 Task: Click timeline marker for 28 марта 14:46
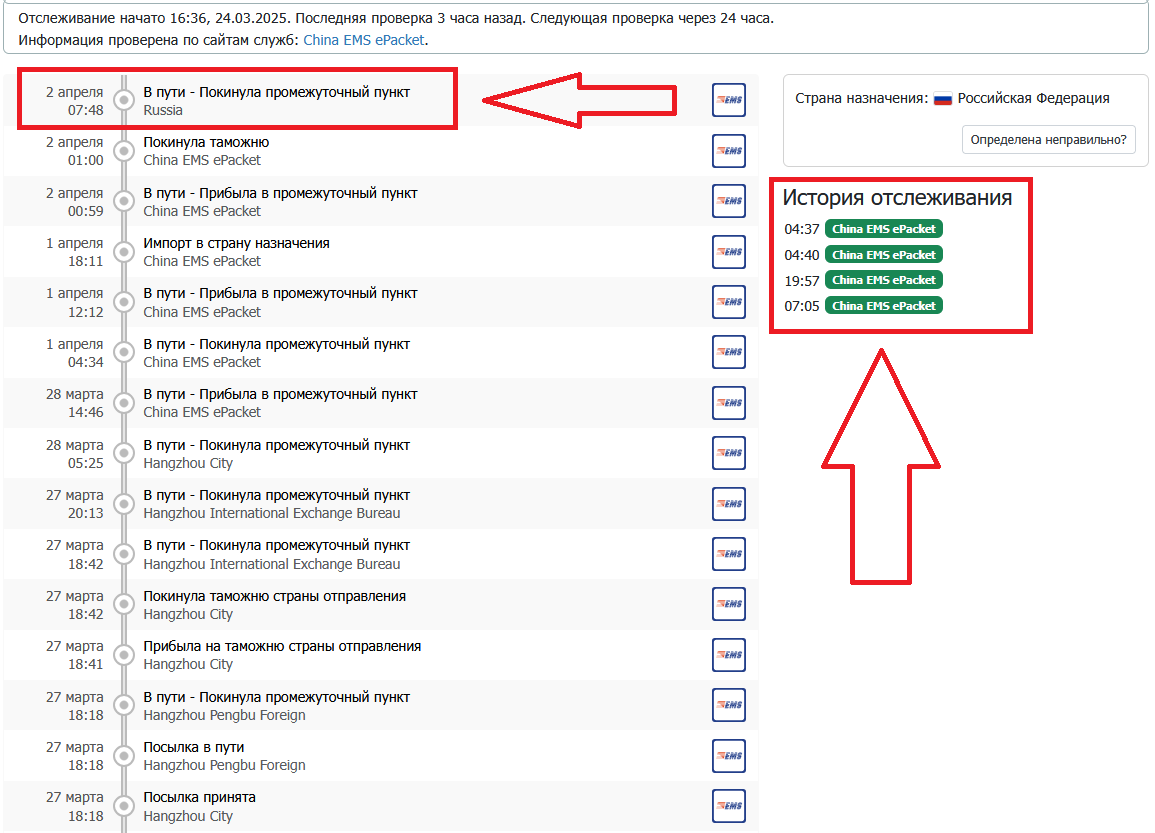[124, 403]
